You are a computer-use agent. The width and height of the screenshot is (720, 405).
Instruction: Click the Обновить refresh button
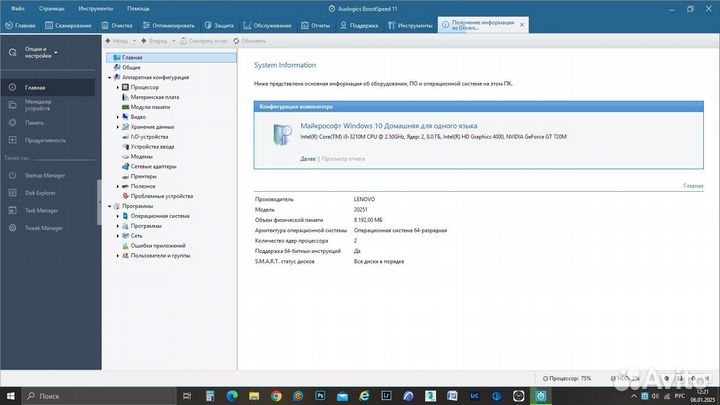[249, 41]
